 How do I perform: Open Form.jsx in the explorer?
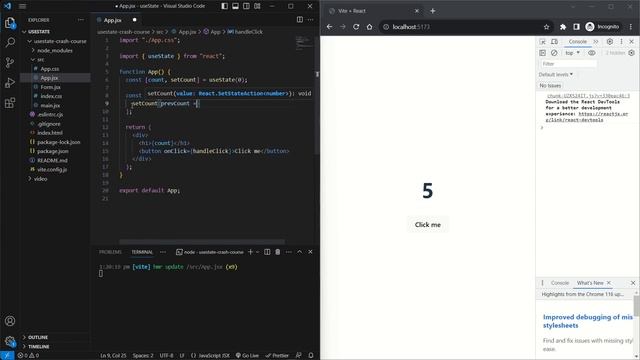[x=51, y=87]
